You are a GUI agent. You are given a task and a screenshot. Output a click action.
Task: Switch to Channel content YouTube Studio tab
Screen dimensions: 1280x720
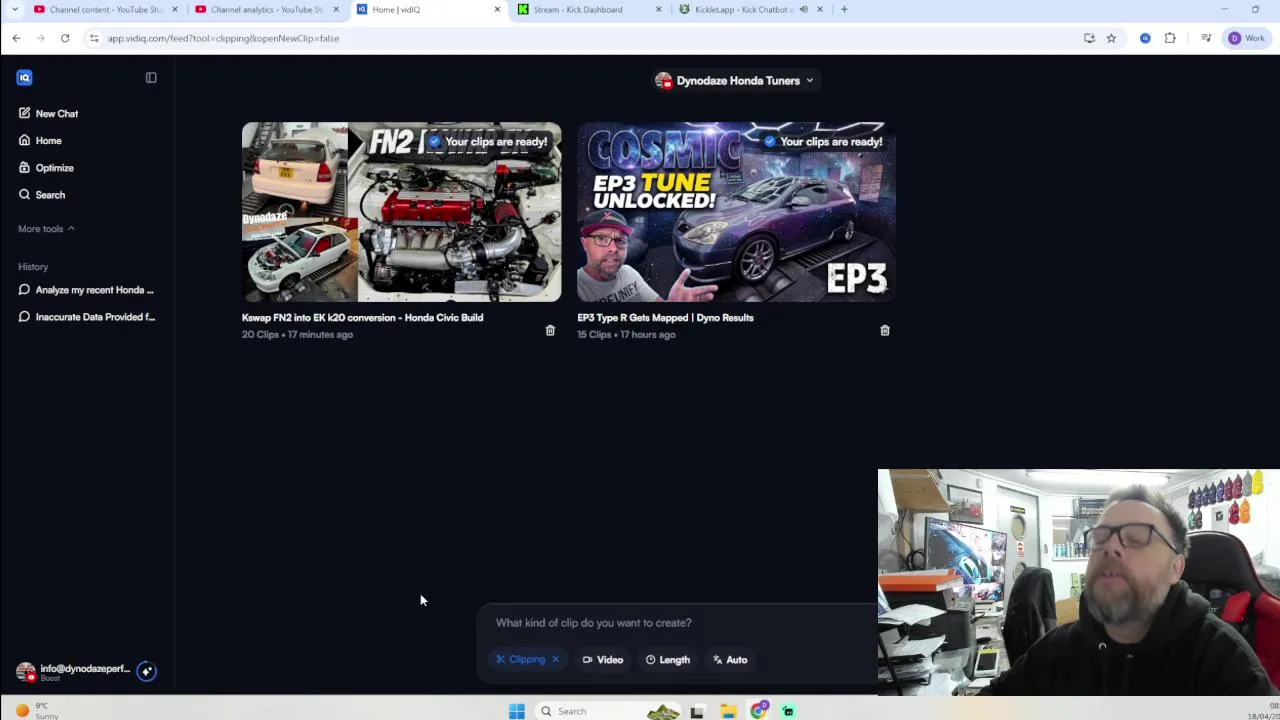105,10
